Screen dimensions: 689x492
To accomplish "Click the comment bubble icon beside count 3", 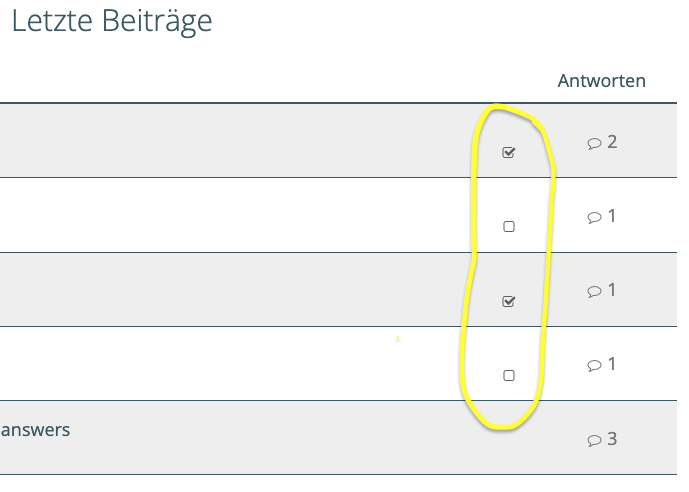I will [594, 440].
